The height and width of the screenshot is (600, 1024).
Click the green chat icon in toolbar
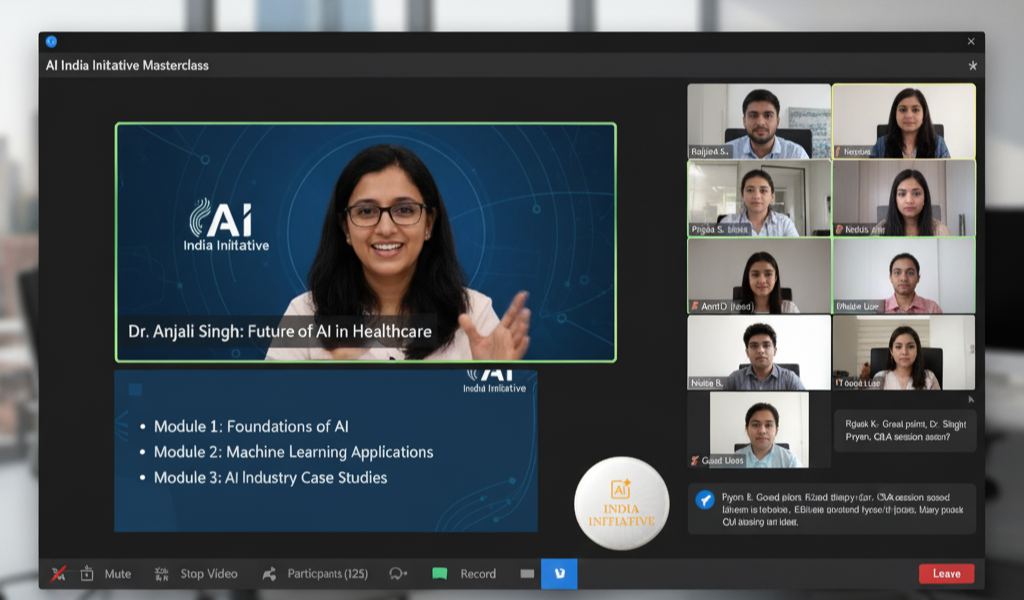tap(439, 573)
